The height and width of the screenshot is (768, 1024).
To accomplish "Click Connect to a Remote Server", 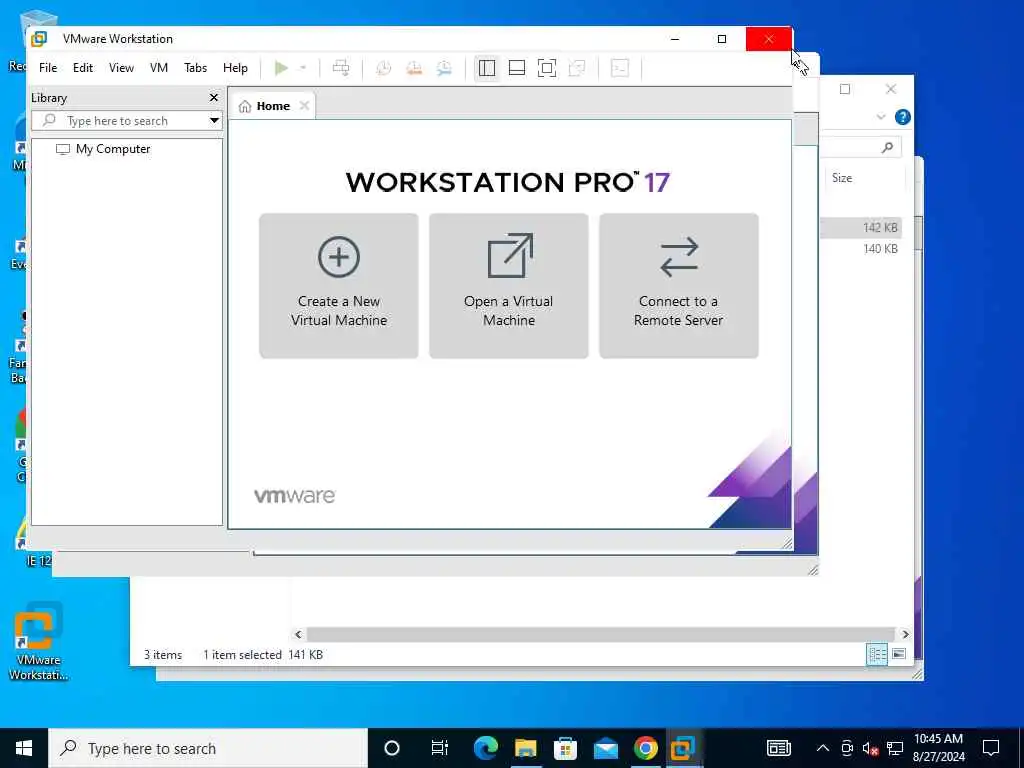I will [x=679, y=285].
